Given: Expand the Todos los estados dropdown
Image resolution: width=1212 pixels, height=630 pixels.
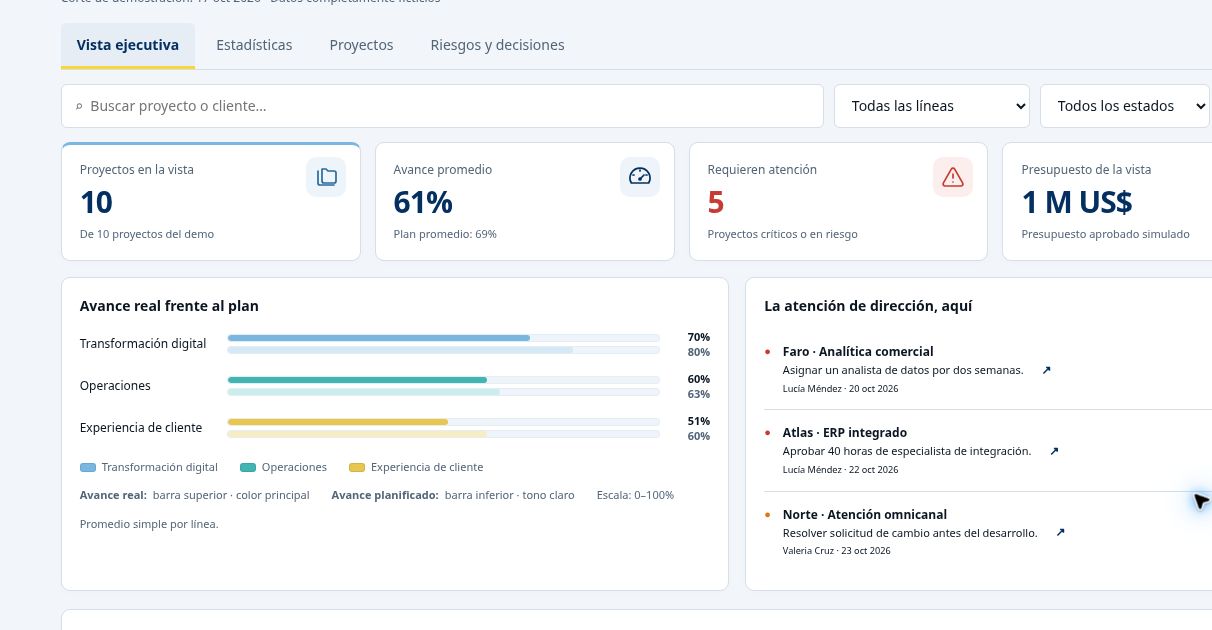Looking at the screenshot, I should click(1125, 106).
